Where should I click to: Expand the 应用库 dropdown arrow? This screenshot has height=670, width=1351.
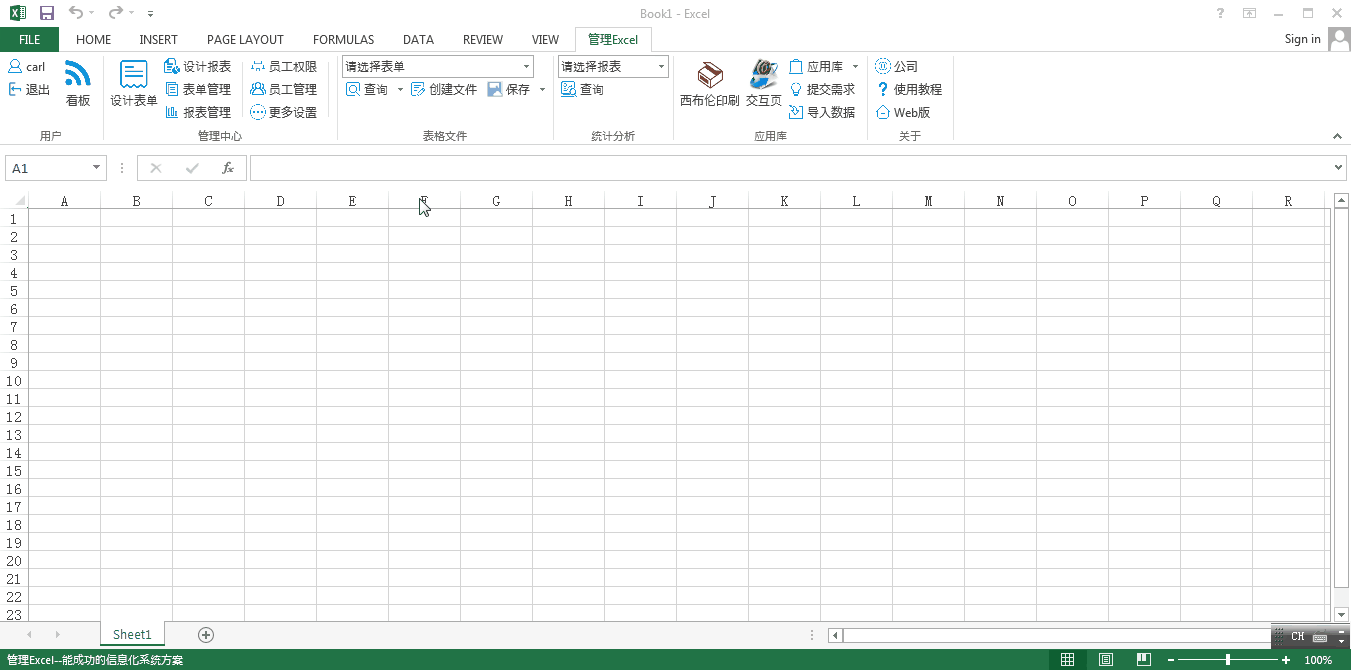click(x=855, y=66)
